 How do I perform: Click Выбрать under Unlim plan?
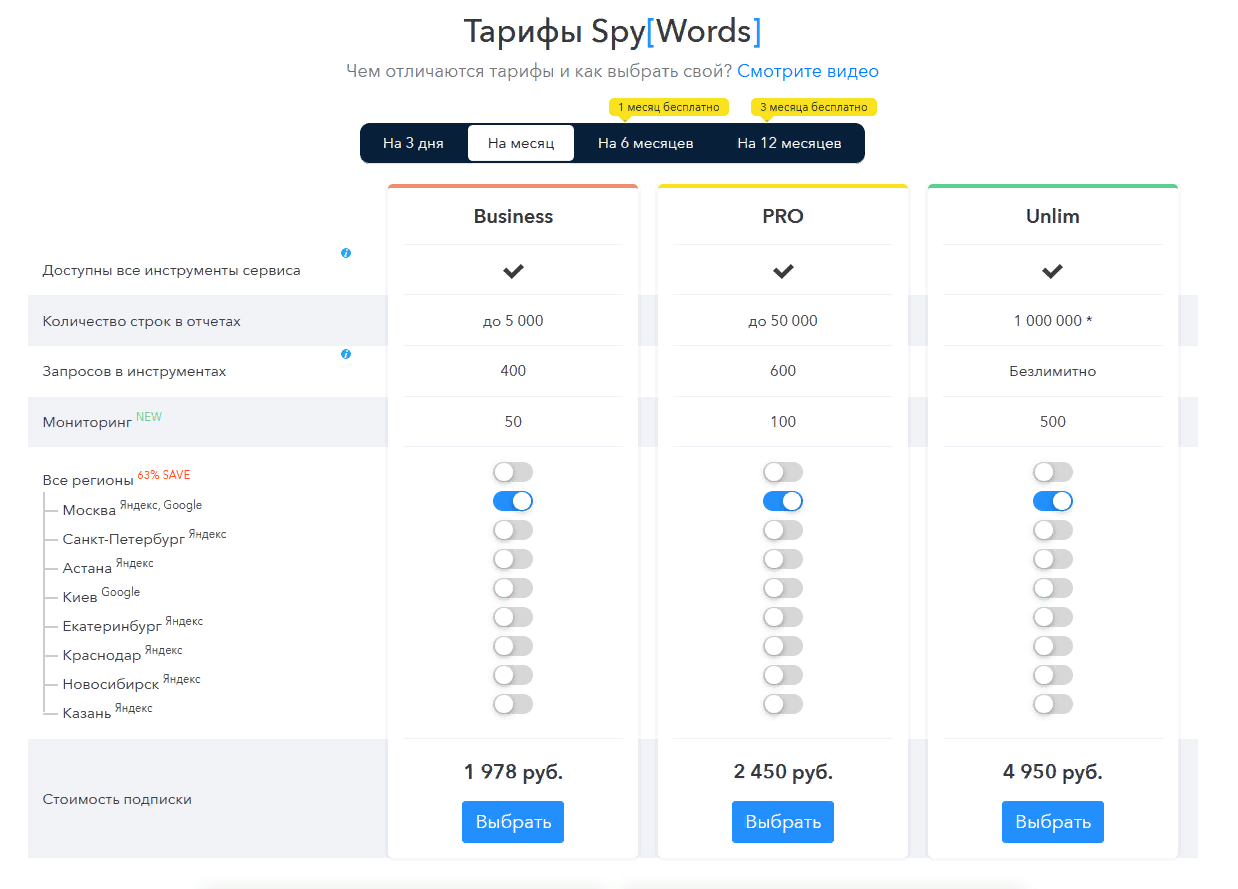click(1053, 822)
